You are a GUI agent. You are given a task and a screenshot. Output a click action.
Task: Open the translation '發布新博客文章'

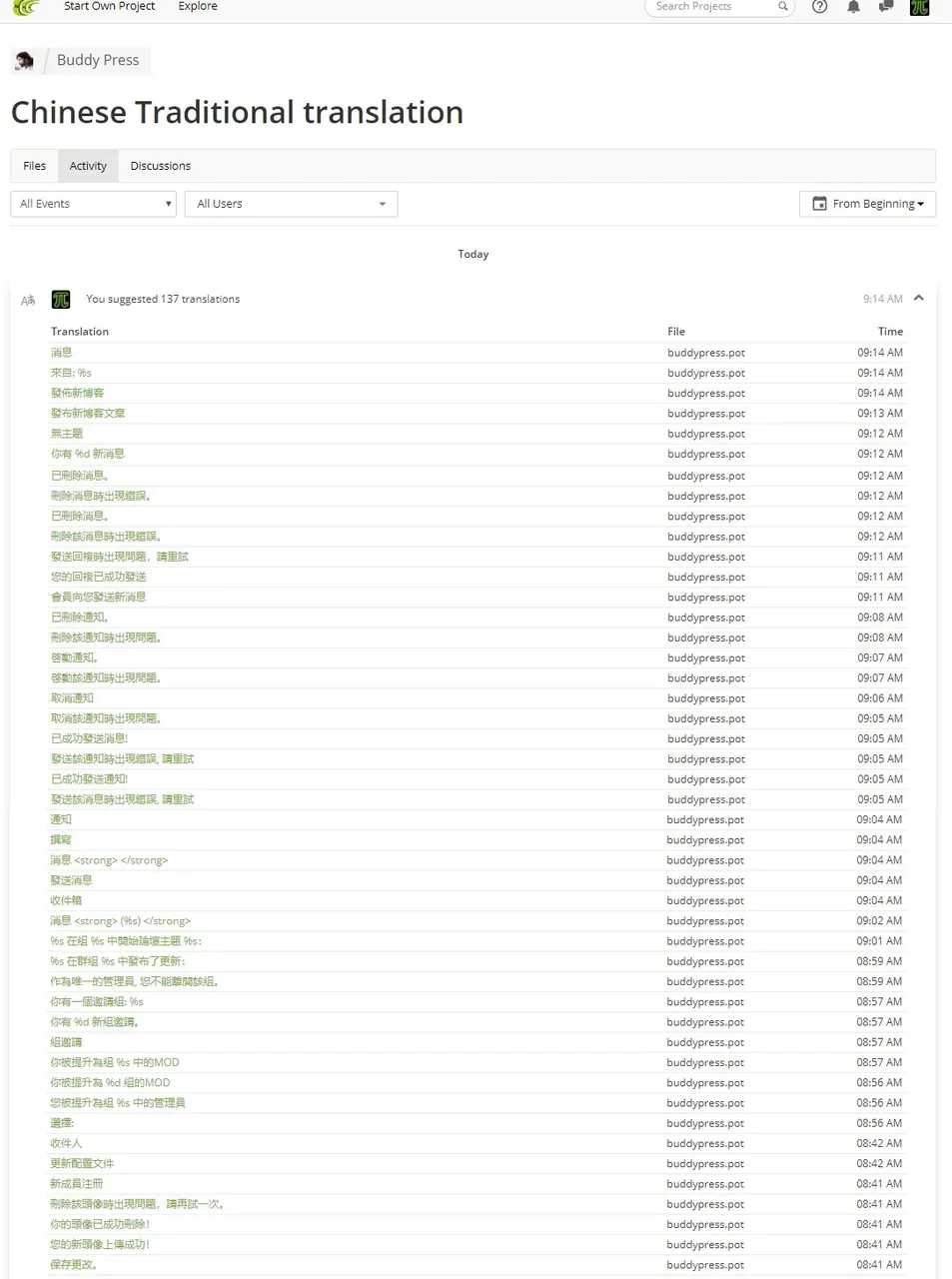point(88,413)
